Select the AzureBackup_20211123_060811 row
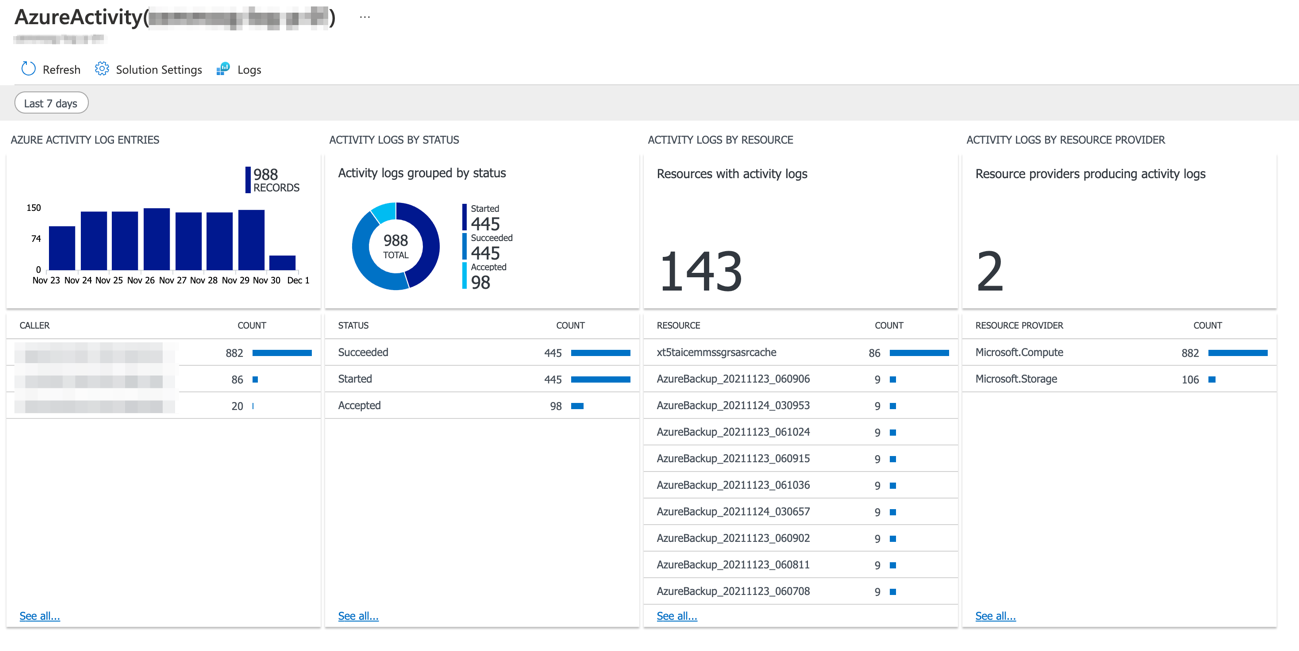1299x651 pixels. 801,565
